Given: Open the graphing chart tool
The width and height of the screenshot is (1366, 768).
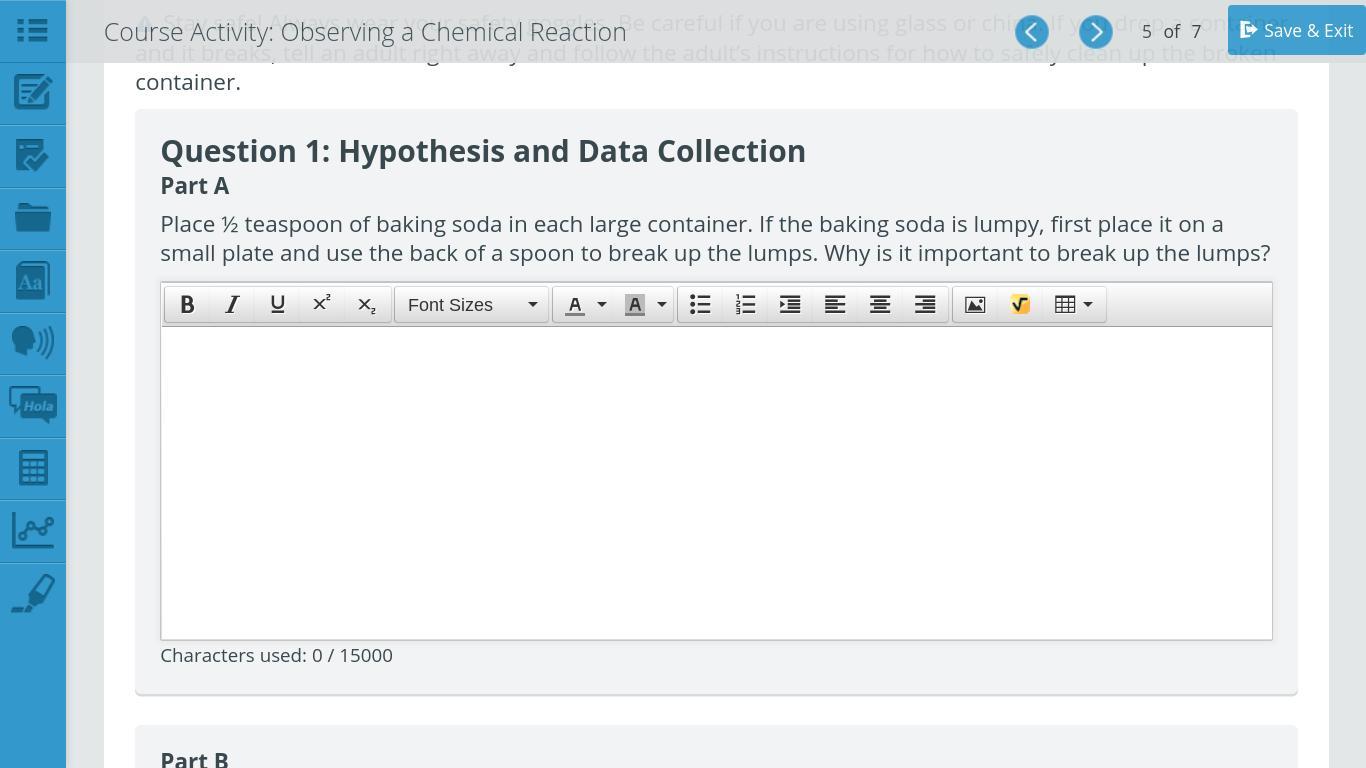Looking at the screenshot, I should (x=32, y=530).
